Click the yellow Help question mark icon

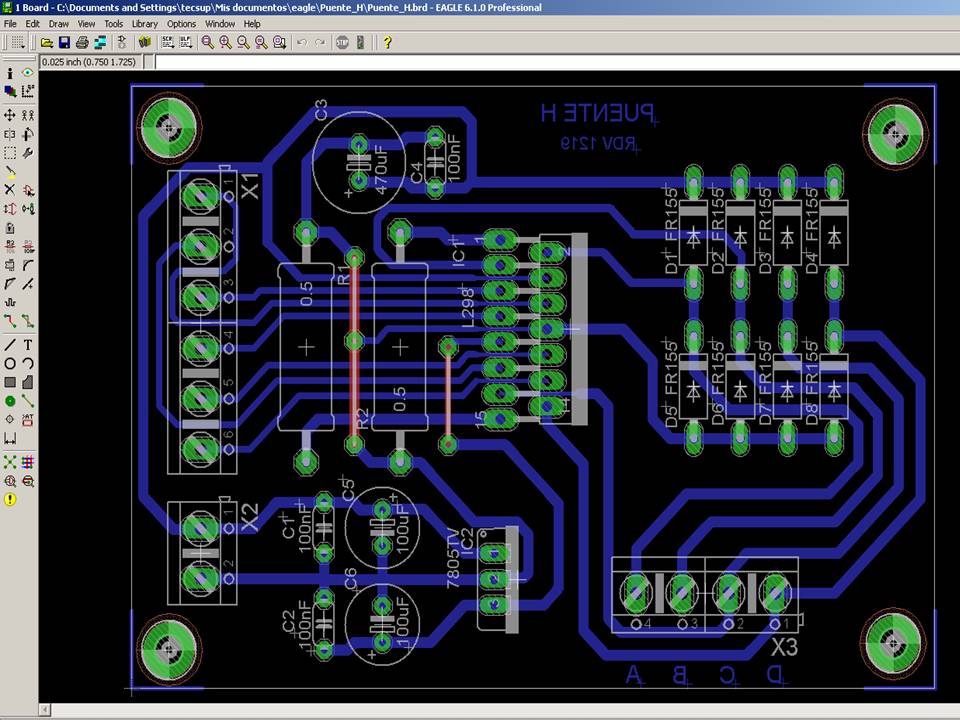(x=387, y=42)
